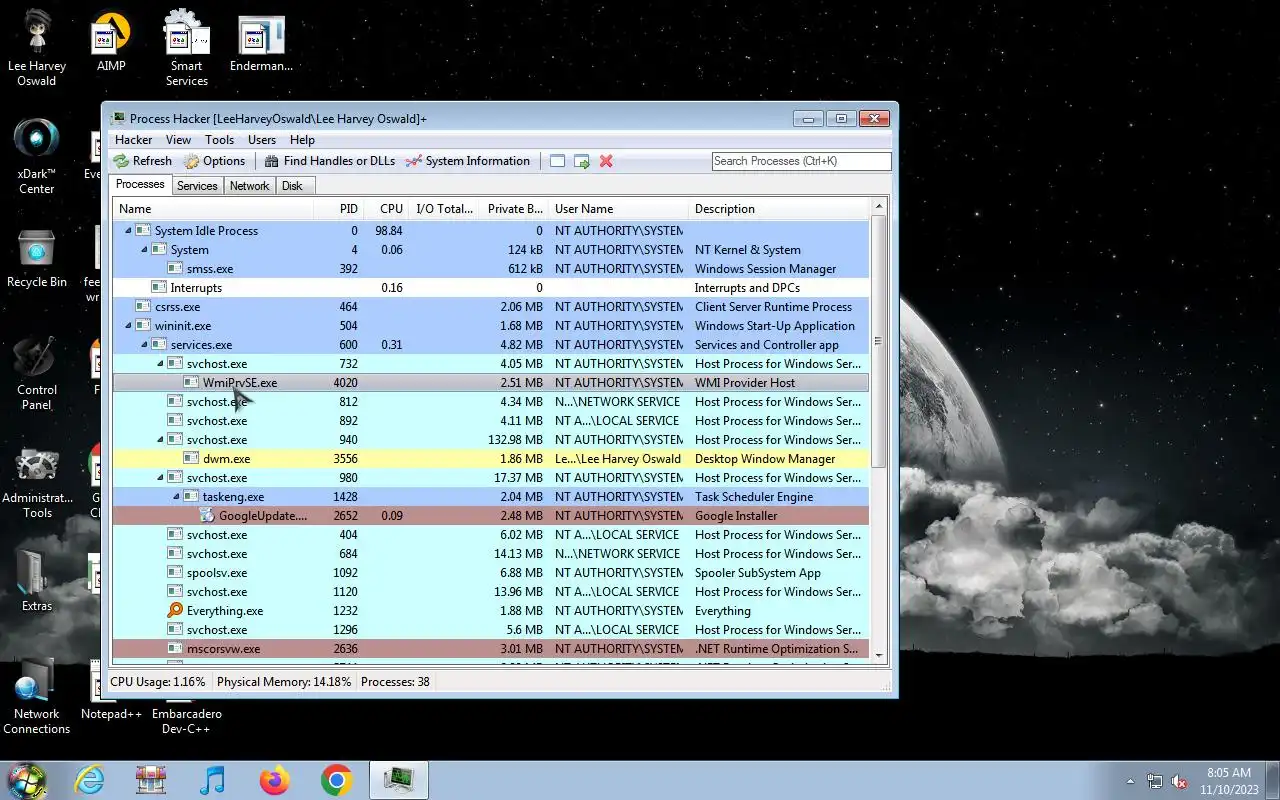Sort by User Name column header

[618, 209]
